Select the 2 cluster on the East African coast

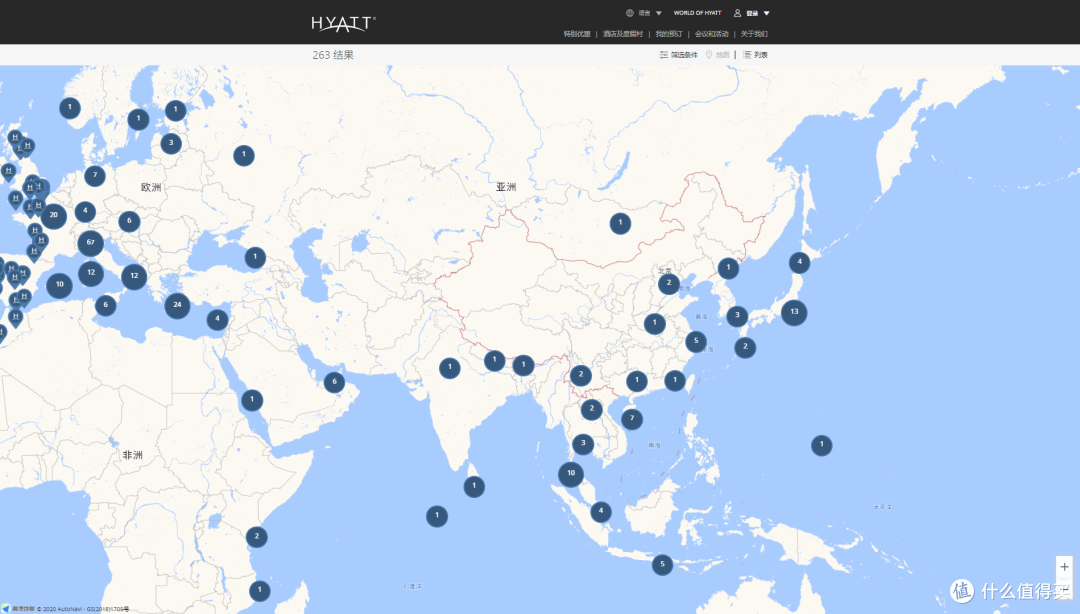pyautogui.click(x=257, y=537)
